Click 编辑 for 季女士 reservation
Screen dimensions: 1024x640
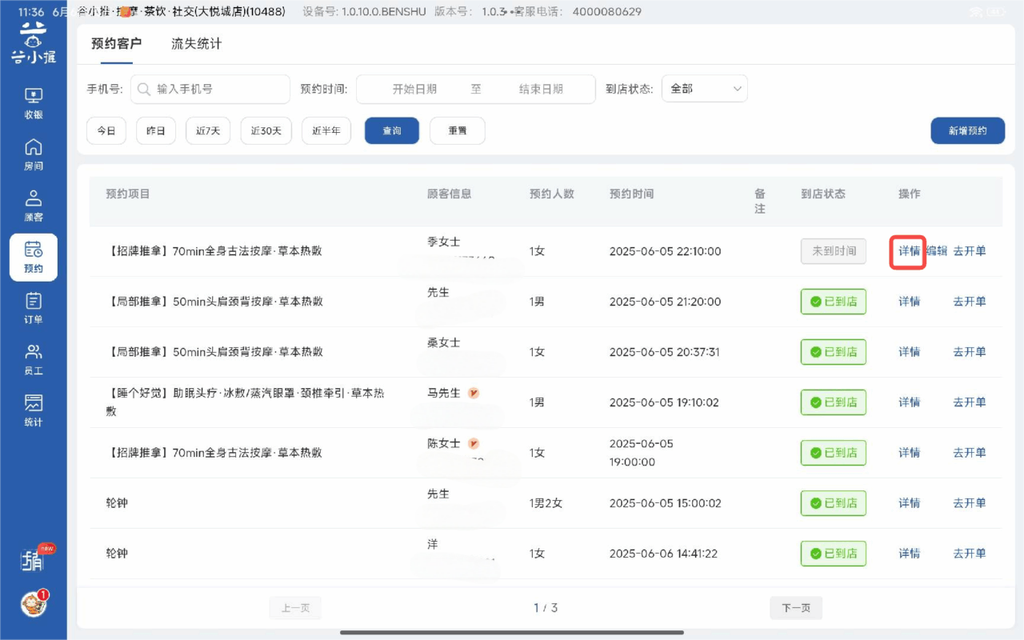937,251
